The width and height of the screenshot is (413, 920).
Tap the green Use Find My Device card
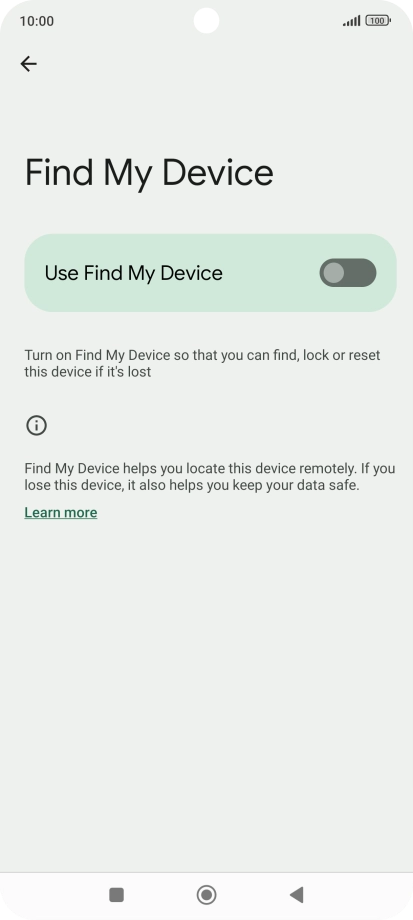tap(211, 273)
